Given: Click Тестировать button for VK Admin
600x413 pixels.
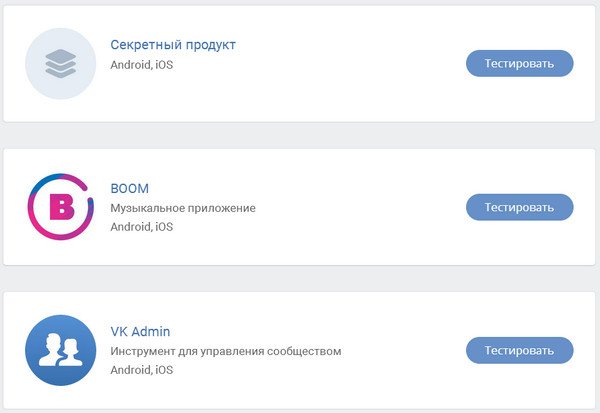Looking at the screenshot, I should pos(519,350).
